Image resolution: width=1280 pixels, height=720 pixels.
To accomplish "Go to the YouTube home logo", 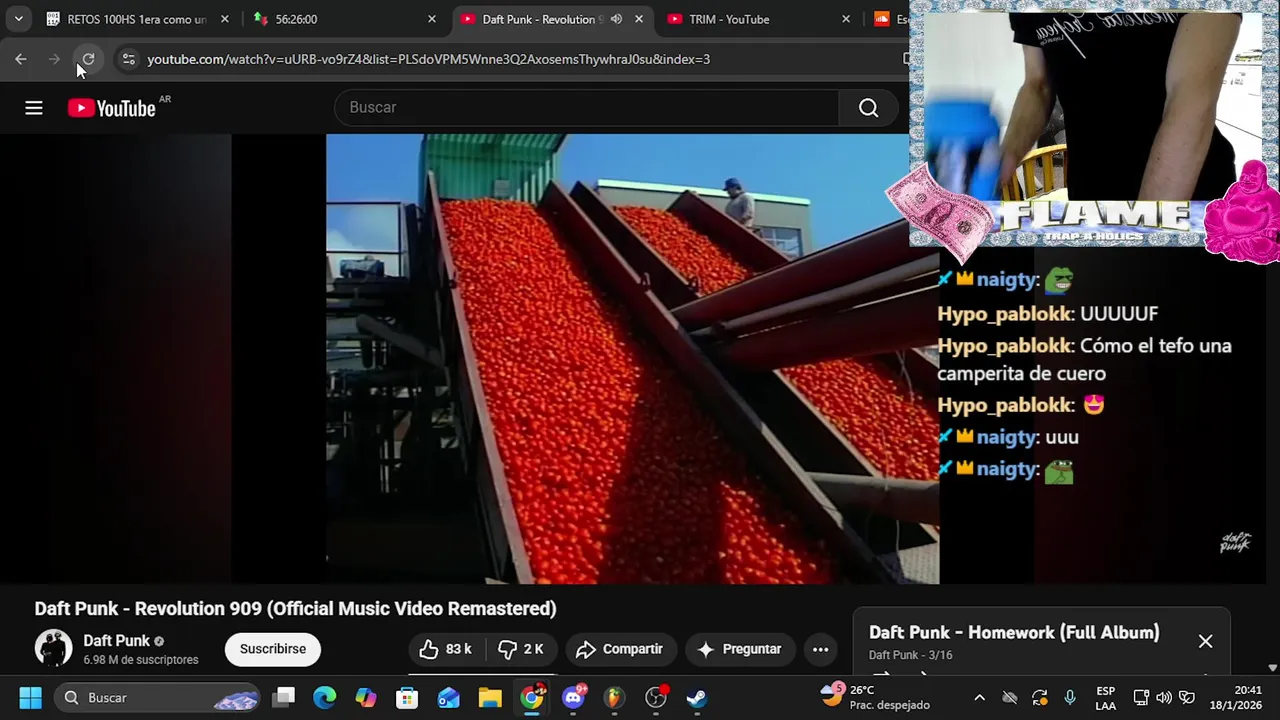I will [112, 108].
